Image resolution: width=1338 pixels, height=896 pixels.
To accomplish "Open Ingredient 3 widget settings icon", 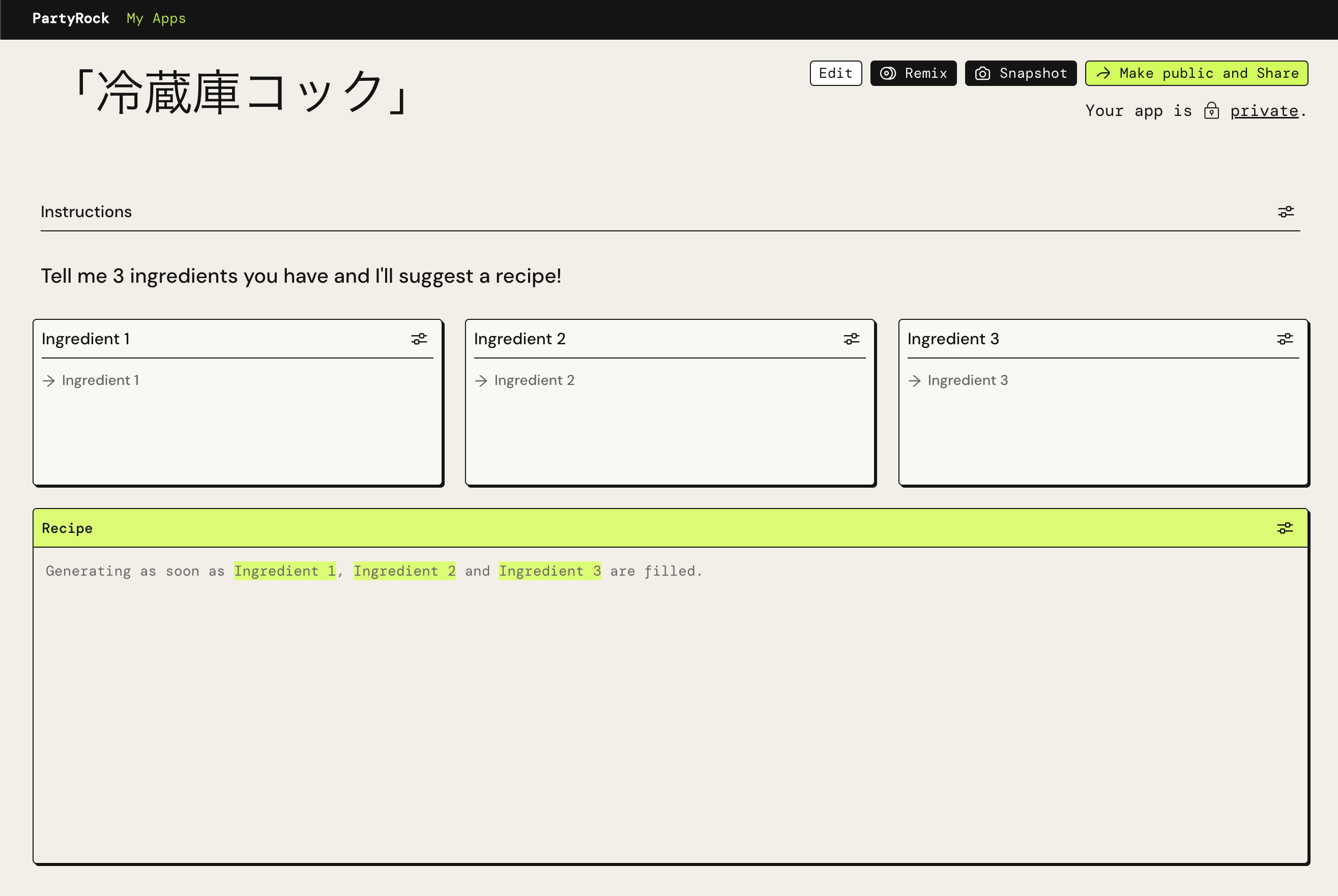I will click(1284, 339).
